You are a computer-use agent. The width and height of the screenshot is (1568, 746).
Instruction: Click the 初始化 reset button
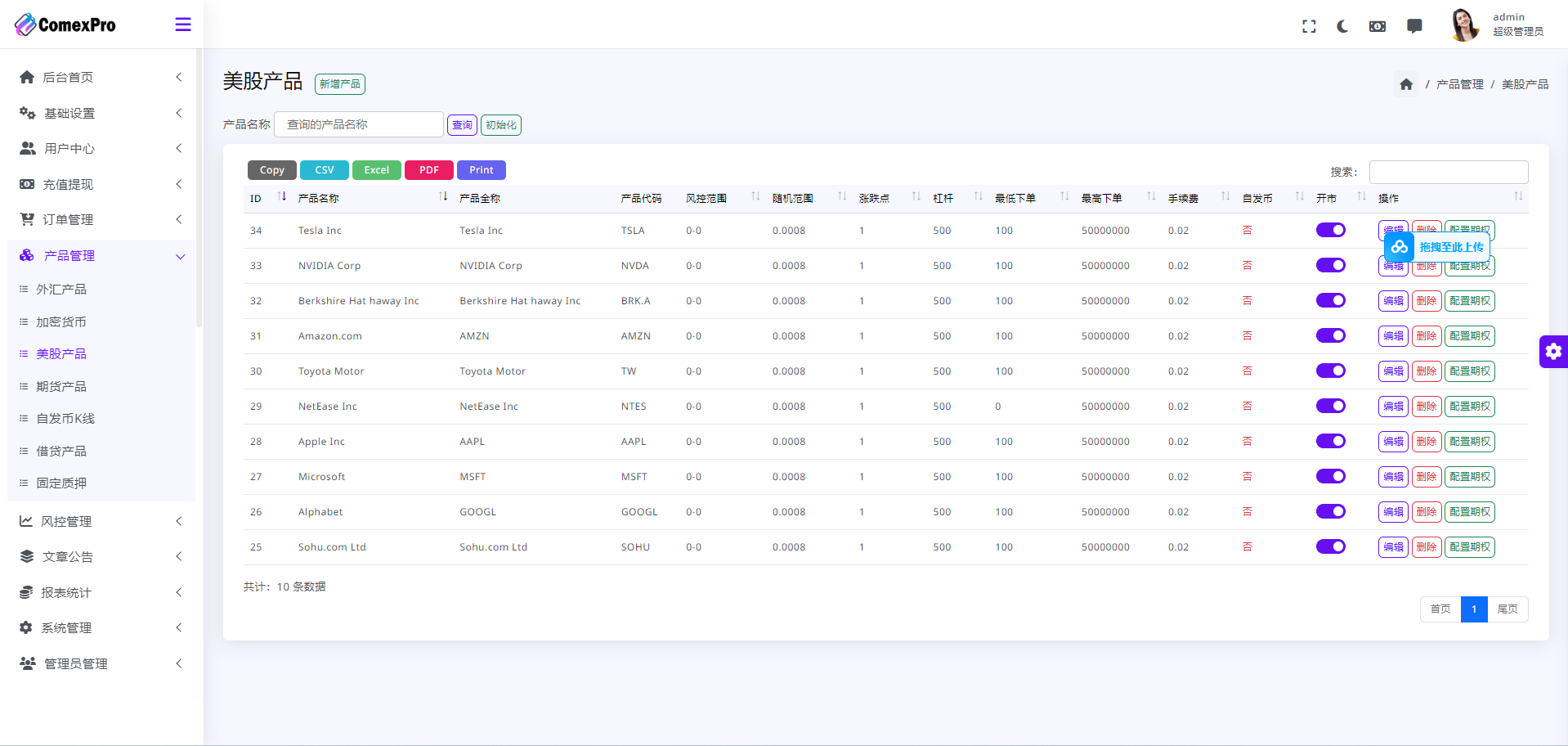(x=501, y=125)
